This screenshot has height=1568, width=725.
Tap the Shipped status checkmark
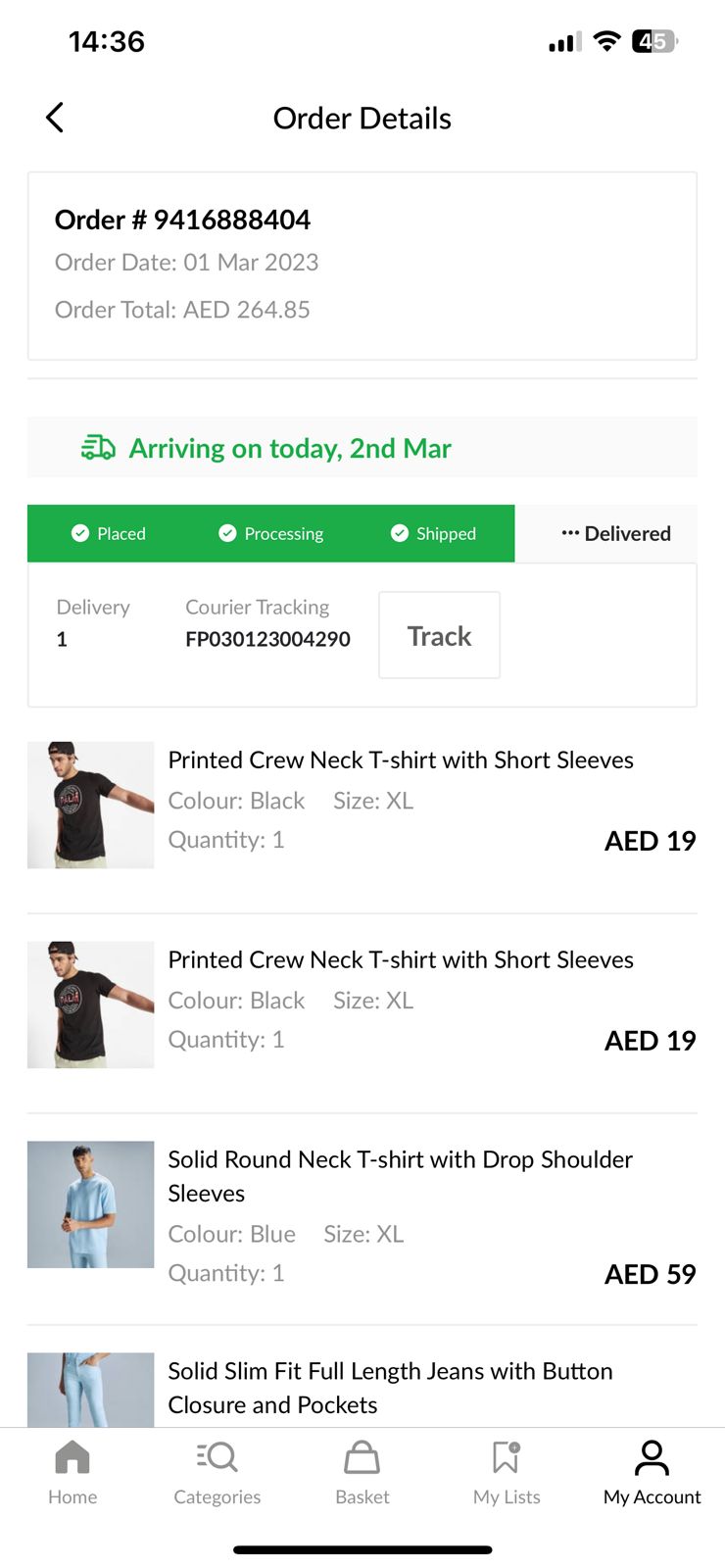click(x=400, y=533)
